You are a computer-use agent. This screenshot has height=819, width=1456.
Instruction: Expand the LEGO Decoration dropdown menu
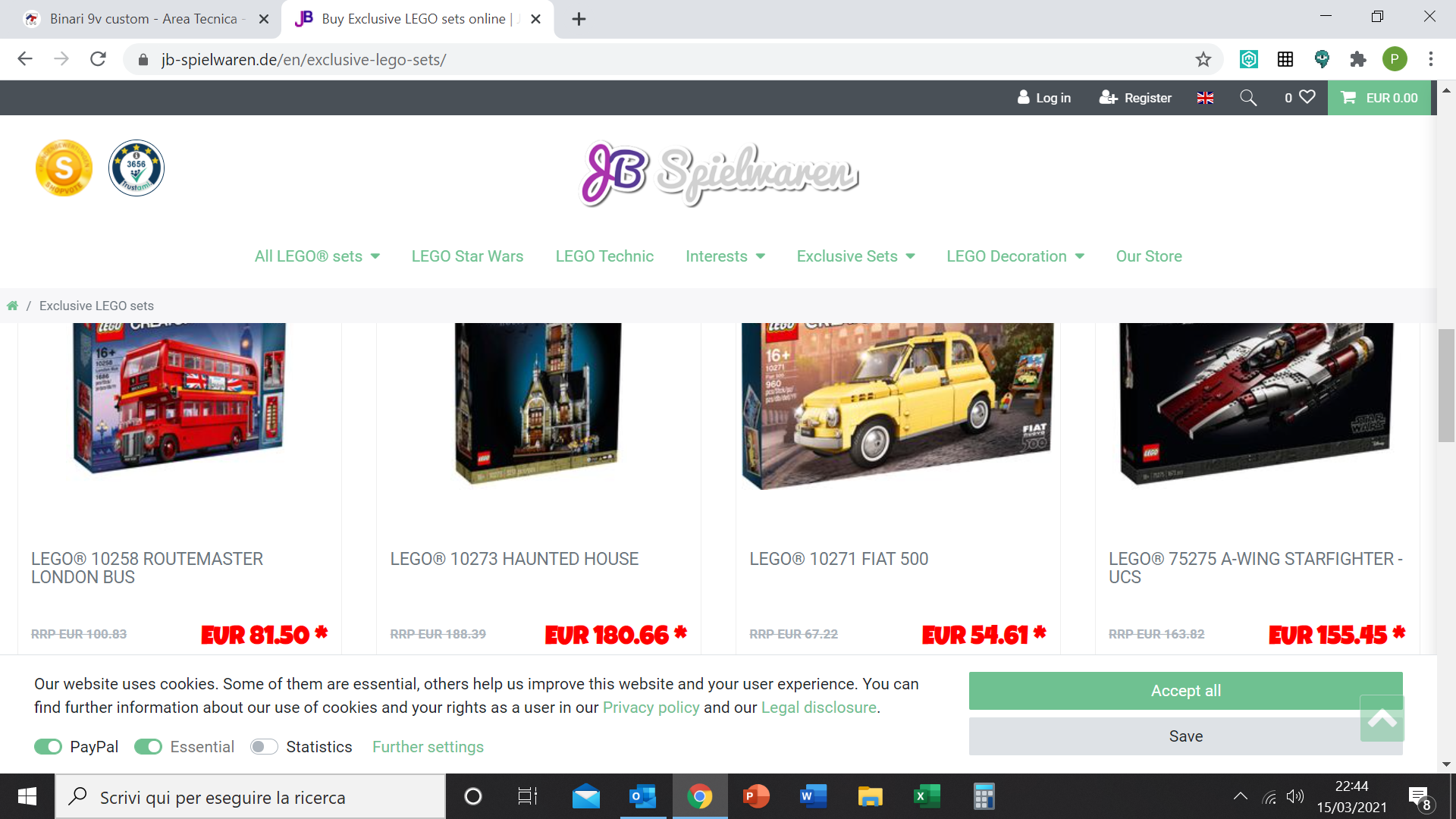tap(1015, 256)
